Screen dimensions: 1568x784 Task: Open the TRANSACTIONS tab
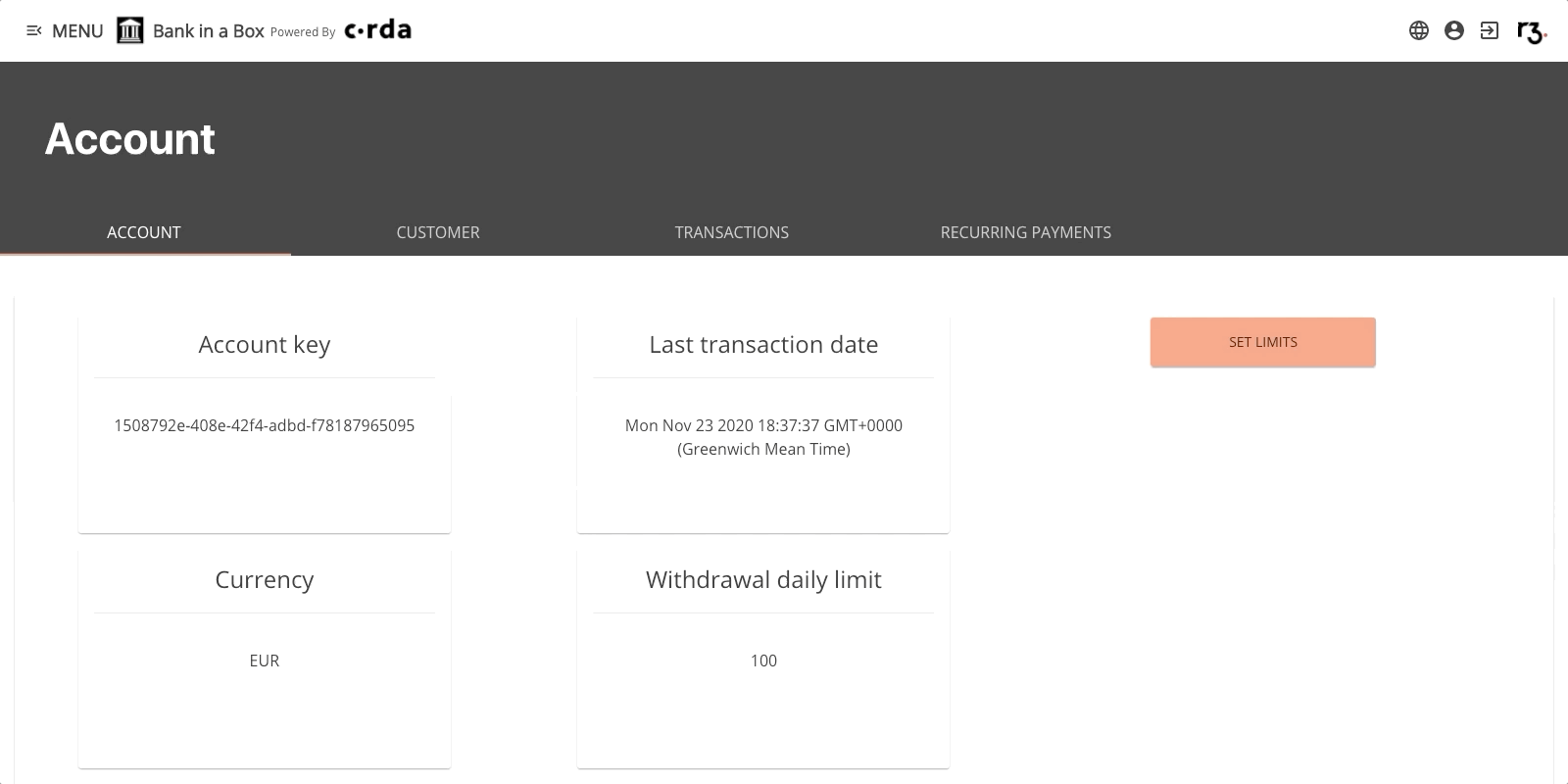tap(732, 232)
